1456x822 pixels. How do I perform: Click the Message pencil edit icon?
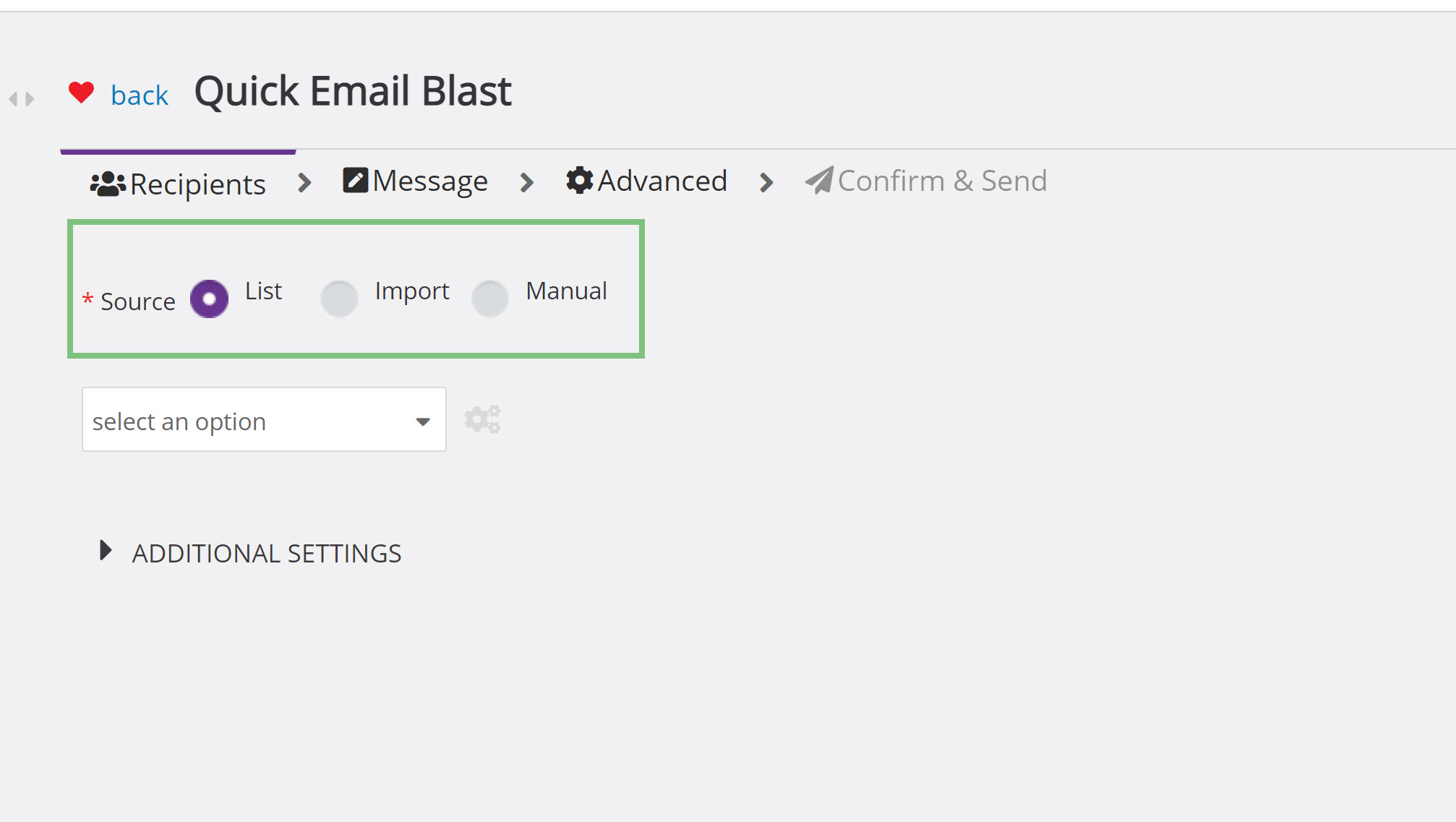[355, 180]
